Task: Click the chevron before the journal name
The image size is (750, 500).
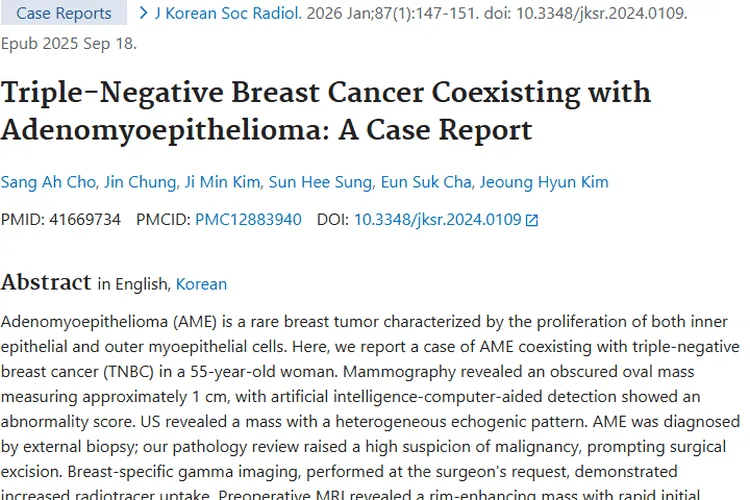Action: [x=143, y=13]
